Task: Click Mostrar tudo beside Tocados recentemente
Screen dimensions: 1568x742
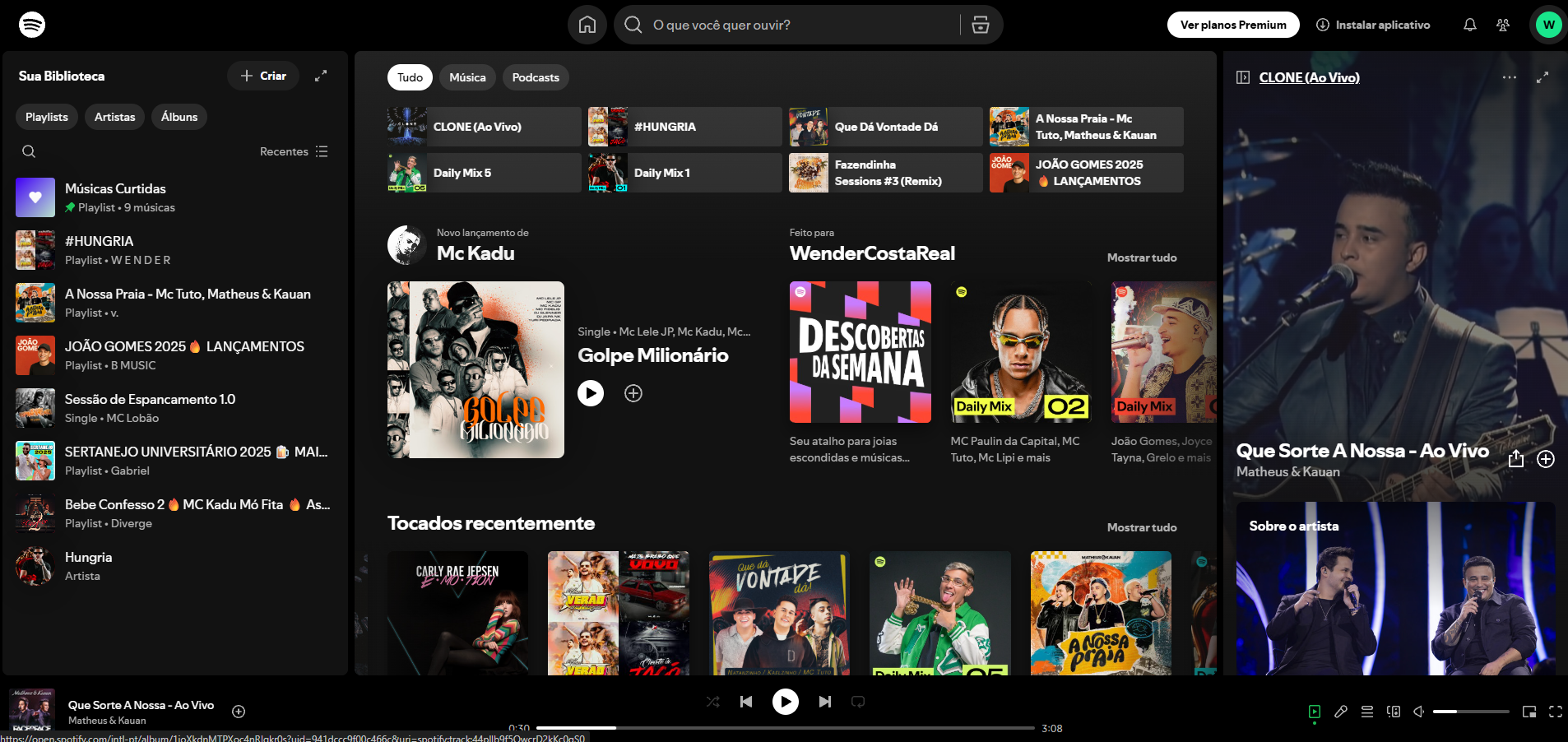Action: point(1141,527)
